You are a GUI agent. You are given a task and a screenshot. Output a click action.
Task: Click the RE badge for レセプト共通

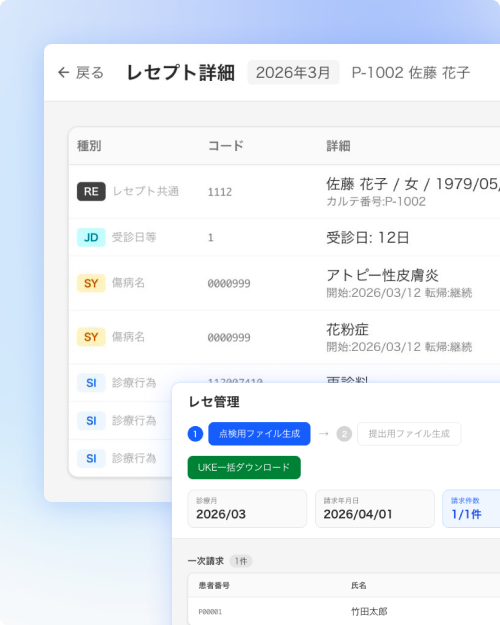pos(91,191)
